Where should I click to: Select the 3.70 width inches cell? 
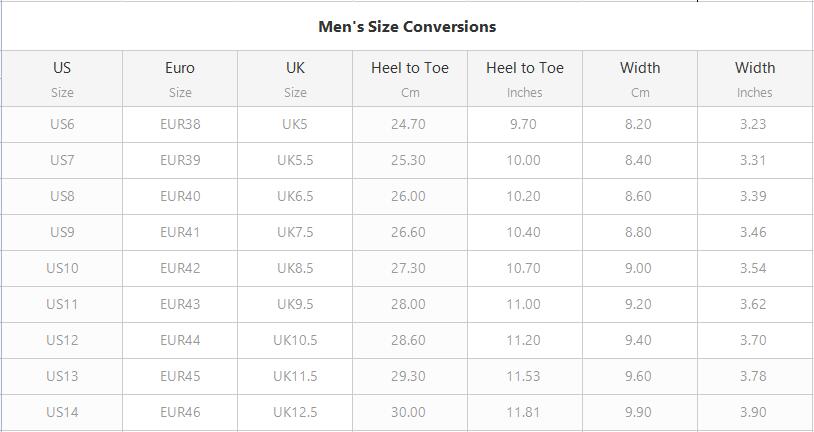pyautogui.click(x=753, y=340)
